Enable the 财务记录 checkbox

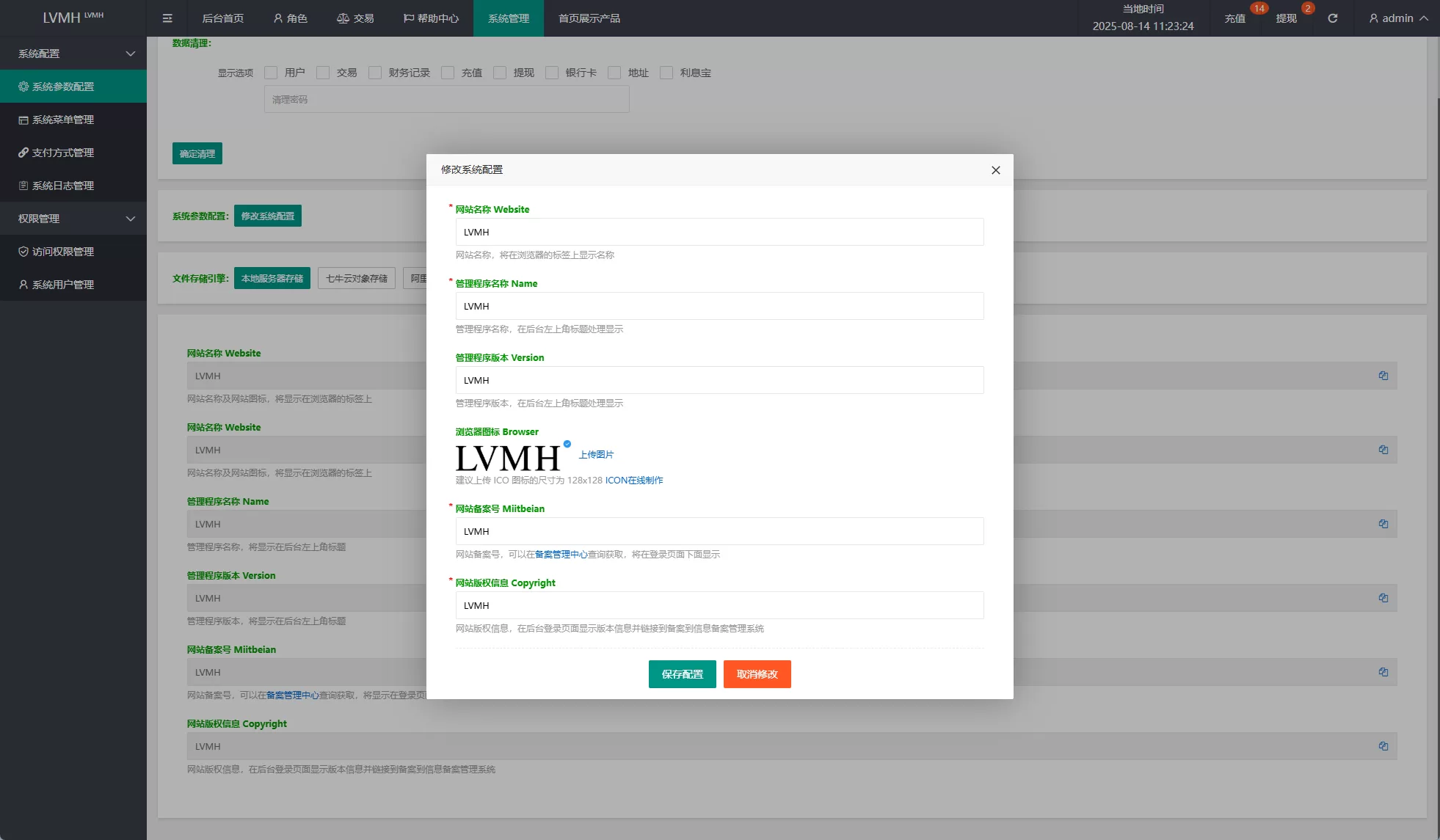coord(375,73)
